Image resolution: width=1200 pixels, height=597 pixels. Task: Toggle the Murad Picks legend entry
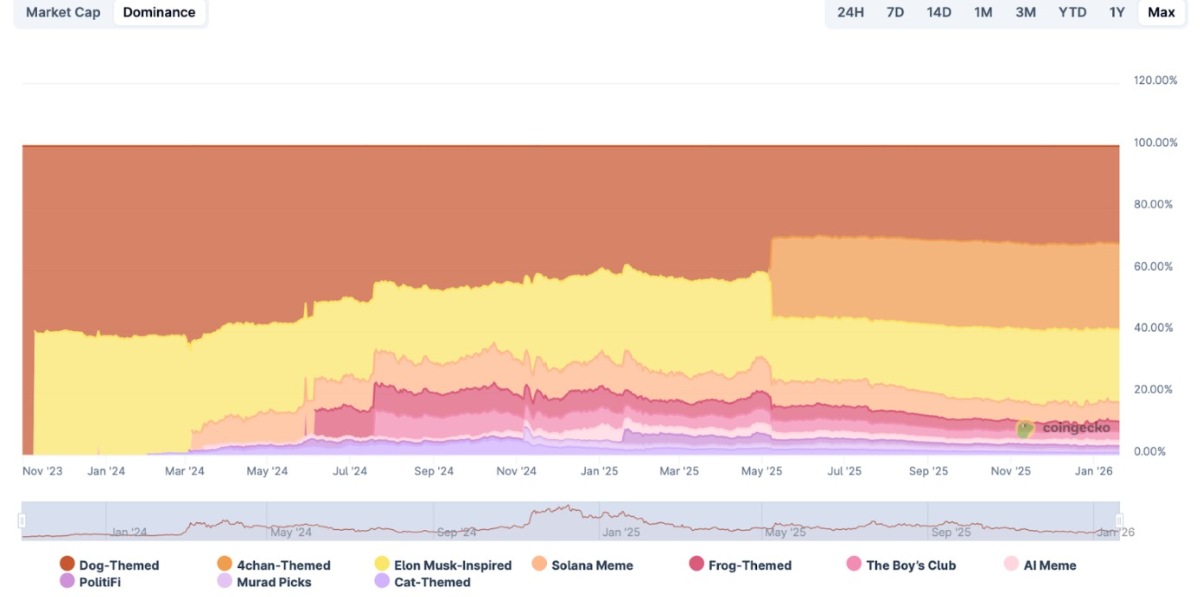pos(264,581)
